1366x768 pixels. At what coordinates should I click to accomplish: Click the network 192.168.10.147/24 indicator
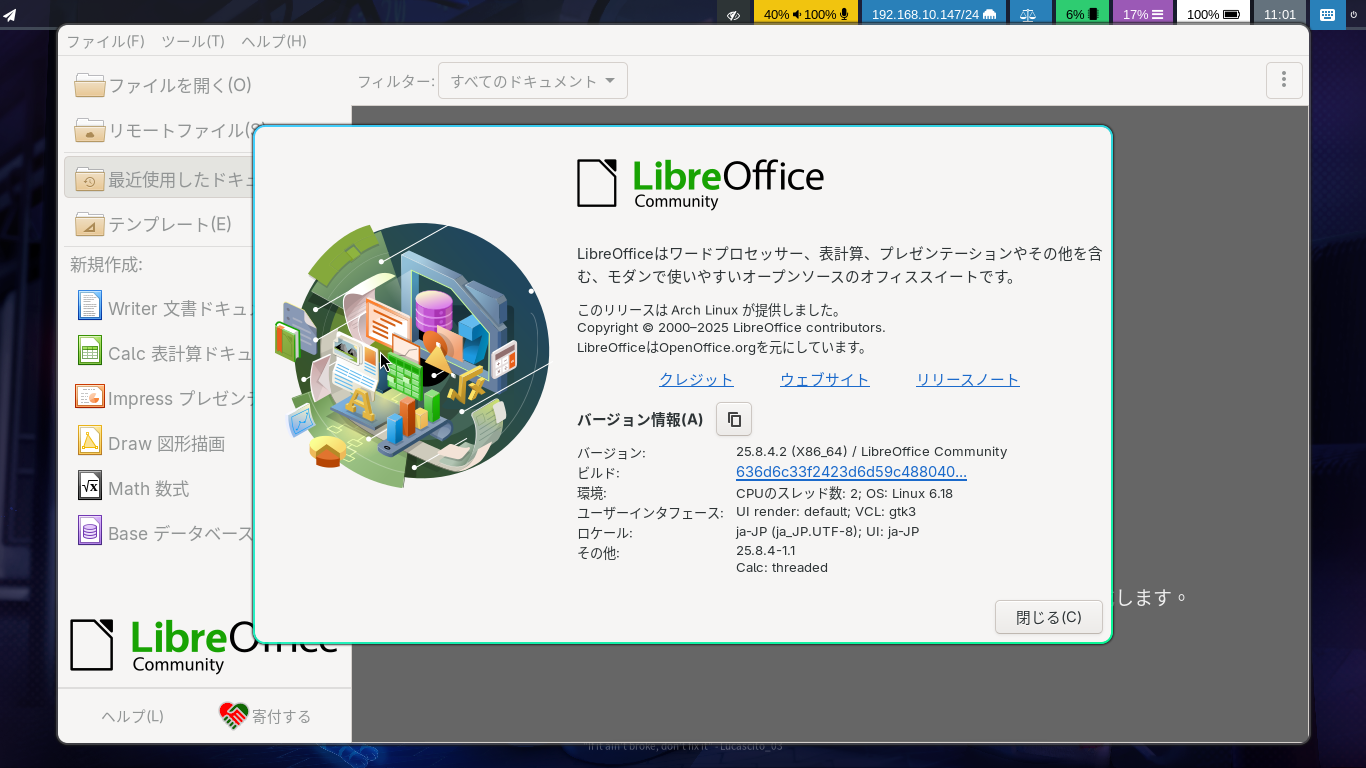pyautogui.click(x=934, y=14)
